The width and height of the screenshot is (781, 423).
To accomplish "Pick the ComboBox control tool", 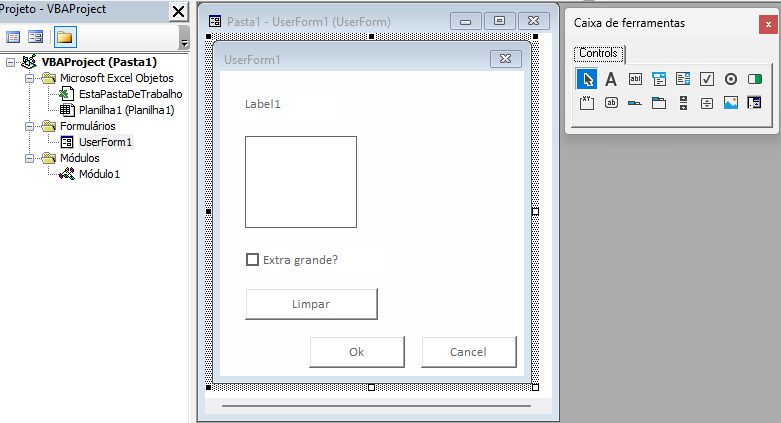I will [659, 79].
